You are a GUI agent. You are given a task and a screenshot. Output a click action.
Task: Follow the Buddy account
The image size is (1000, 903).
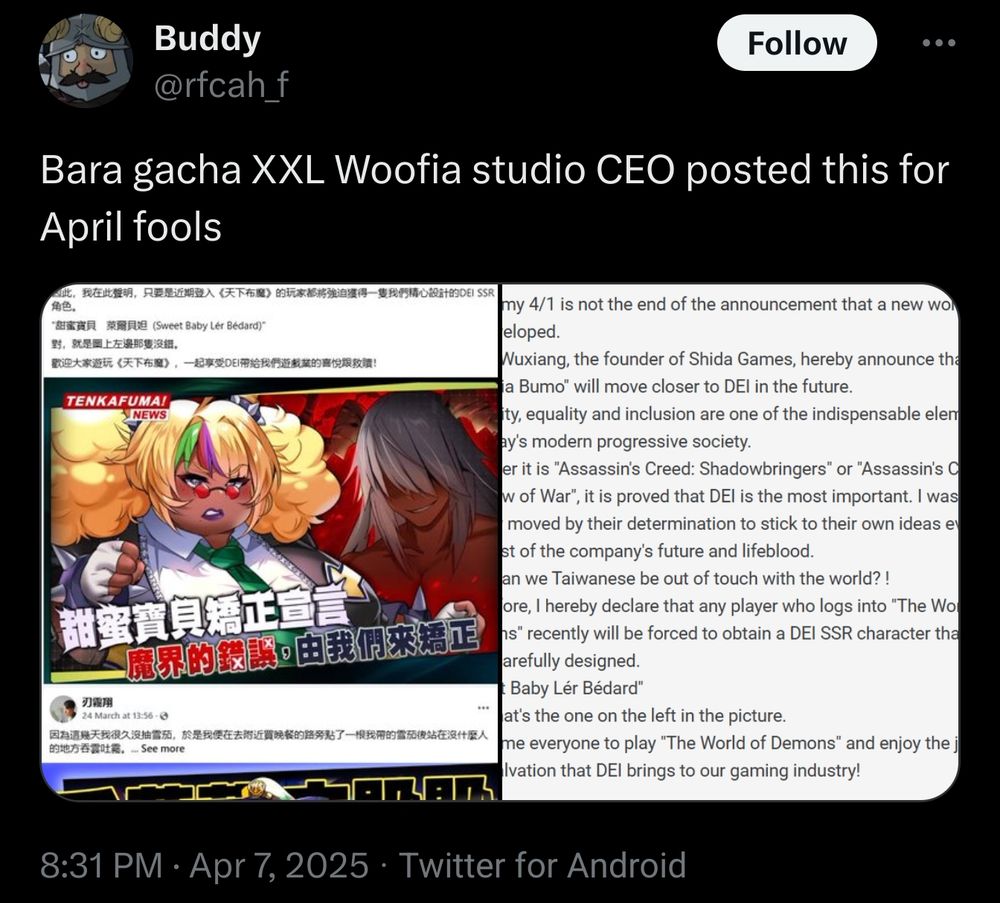tap(797, 43)
